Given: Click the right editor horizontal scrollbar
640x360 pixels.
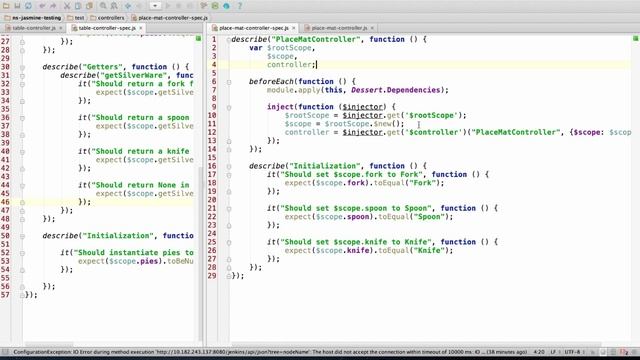Looking at the screenshot, I should pyautogui.click(x=416, y=344).
